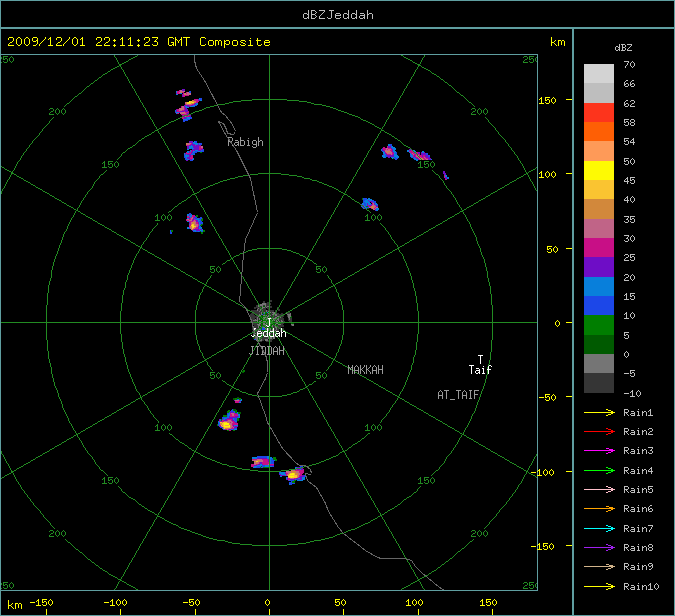The width and height of the screenshot is (675, 616).
Task: Click the AT_TAIF region label
Action: pyautogui.click(x=458, y=395)
